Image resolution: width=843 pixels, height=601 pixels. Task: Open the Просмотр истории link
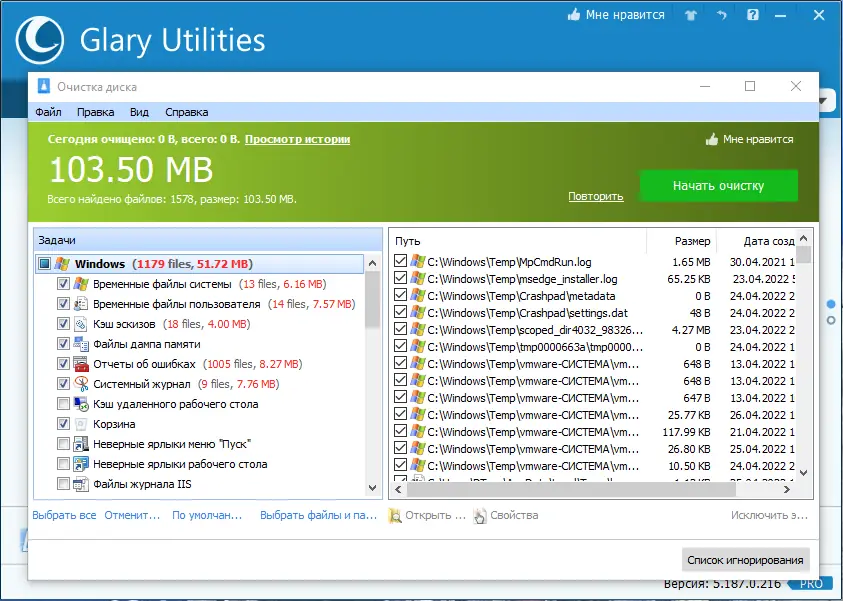pos(297,139)
